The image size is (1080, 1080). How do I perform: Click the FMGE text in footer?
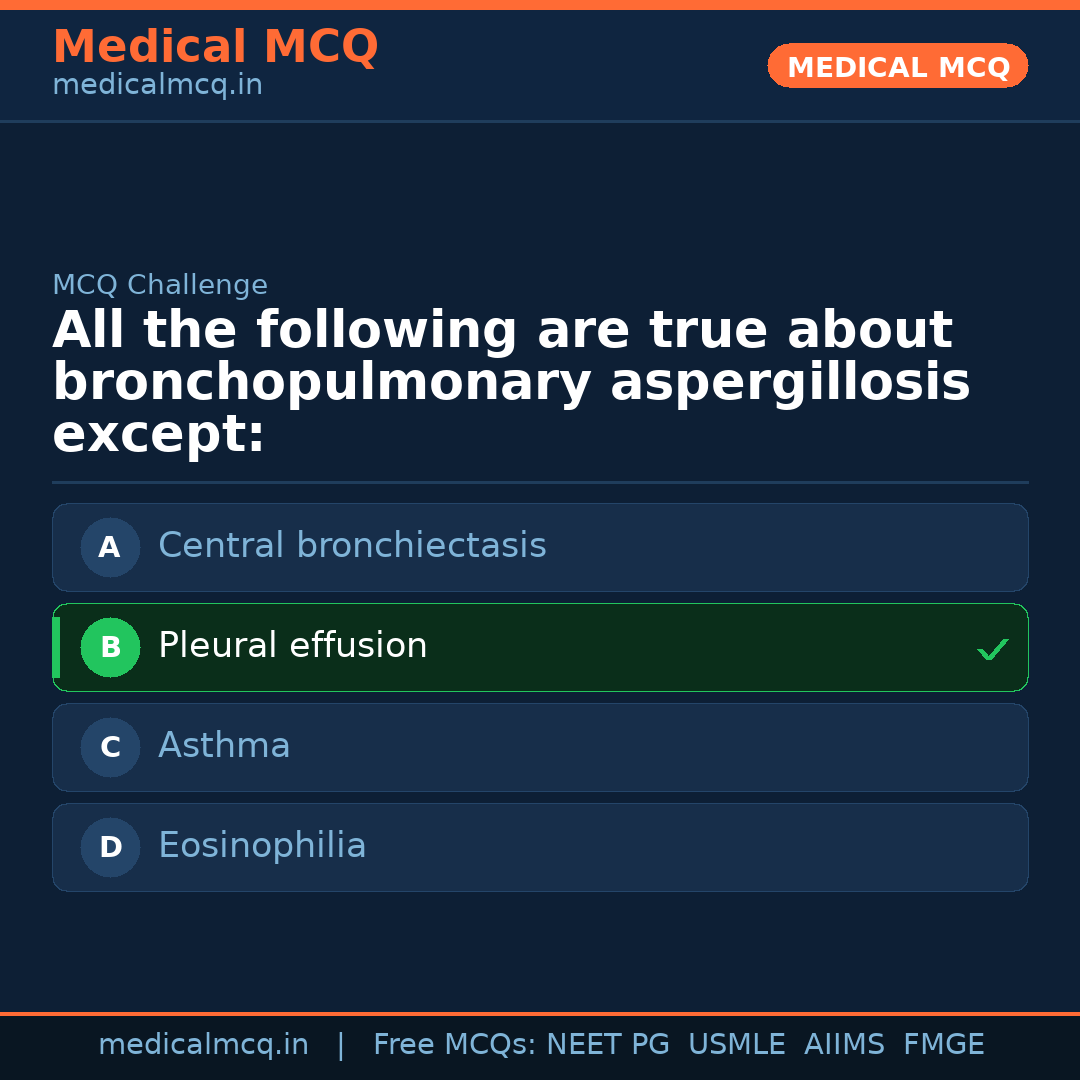pos(943,1045)
